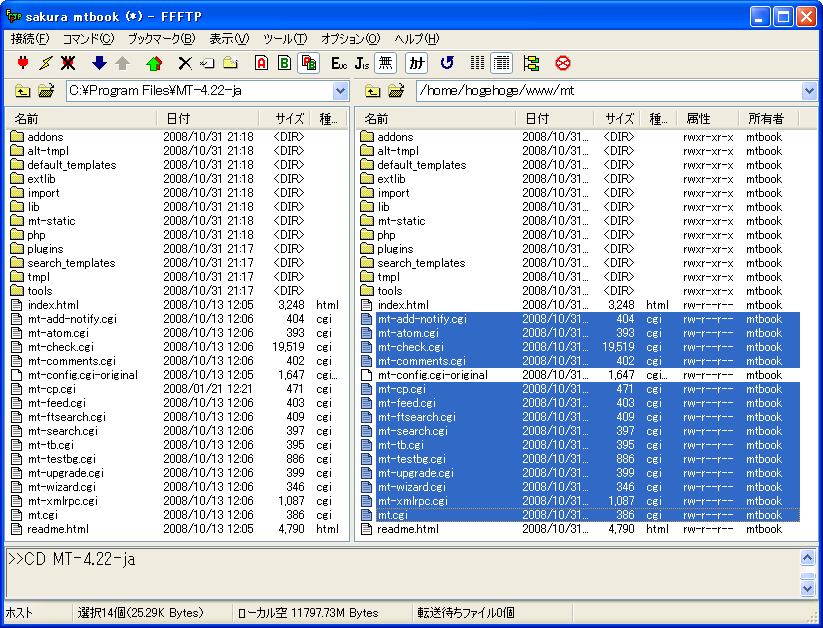Viewport: 823px width, 628px height.
Task: Expand the remote path dropdown
Action: (809, 91)
